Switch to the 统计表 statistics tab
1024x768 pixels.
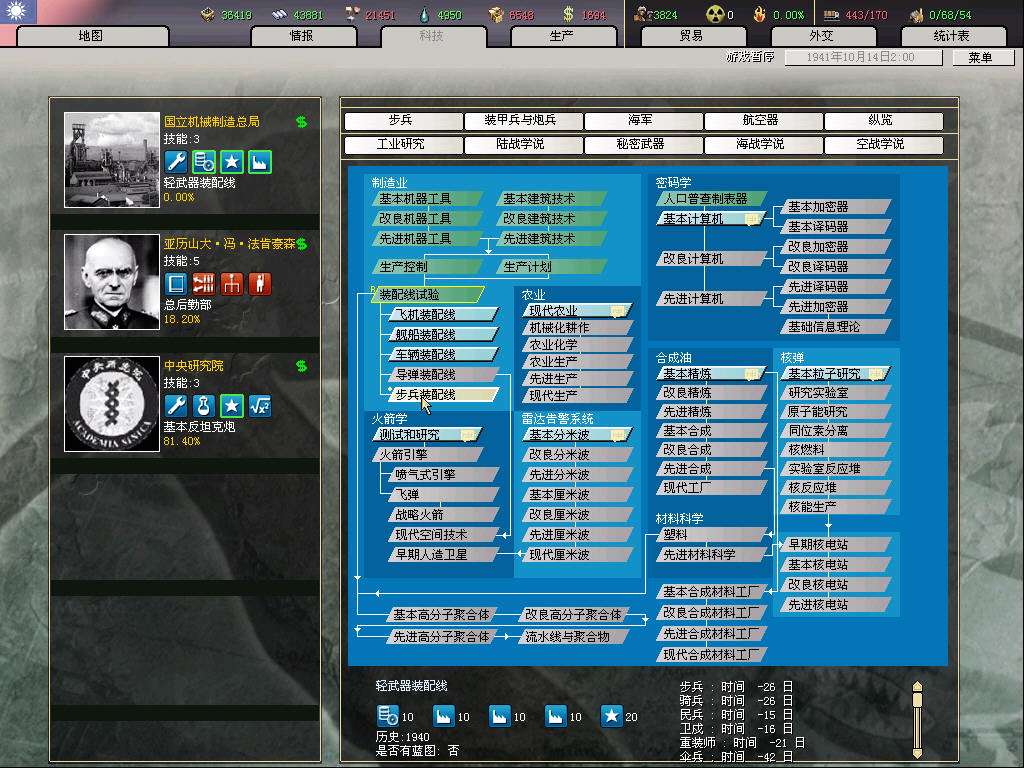pyautogui.click(x=952, y=36)
